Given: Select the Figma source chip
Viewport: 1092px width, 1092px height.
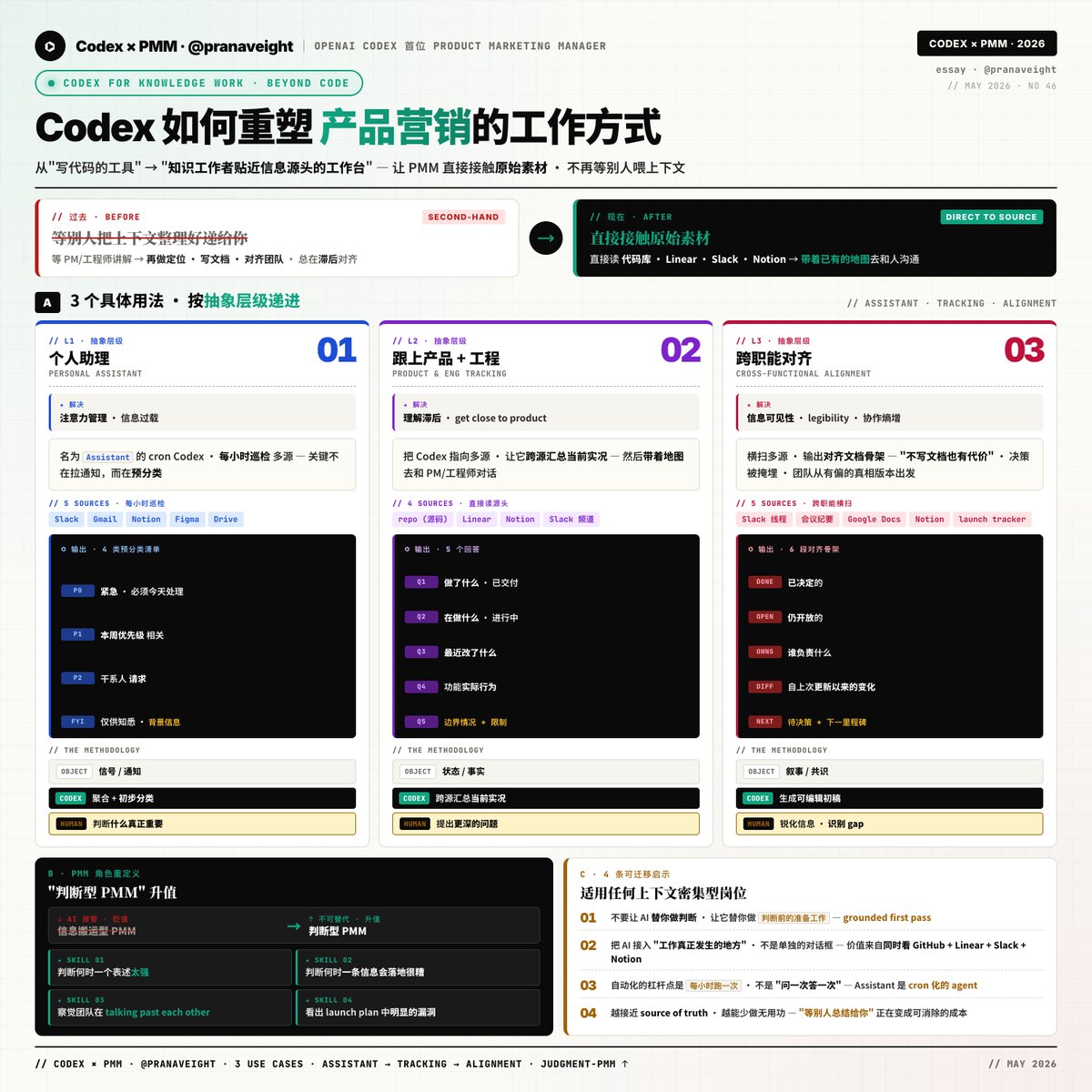Looking at the screenshot, I should (x=187, y=520).
